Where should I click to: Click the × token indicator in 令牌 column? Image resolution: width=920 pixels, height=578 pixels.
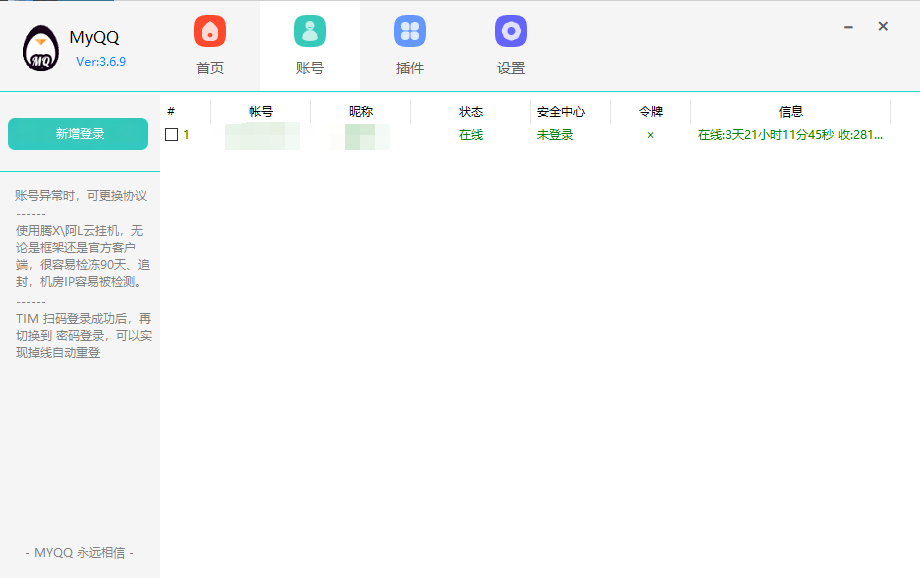[649, 135]
